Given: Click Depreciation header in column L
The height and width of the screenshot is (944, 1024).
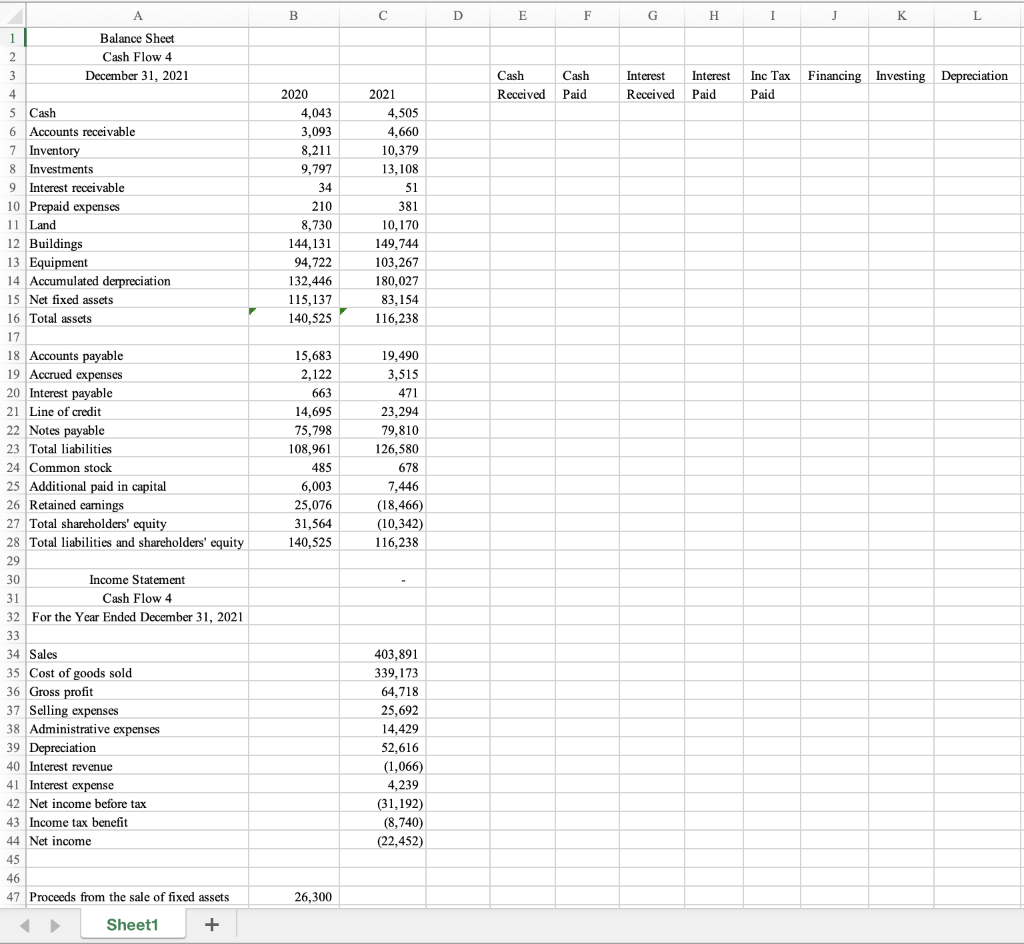Looking at the screenshot, I should point(978,75).
